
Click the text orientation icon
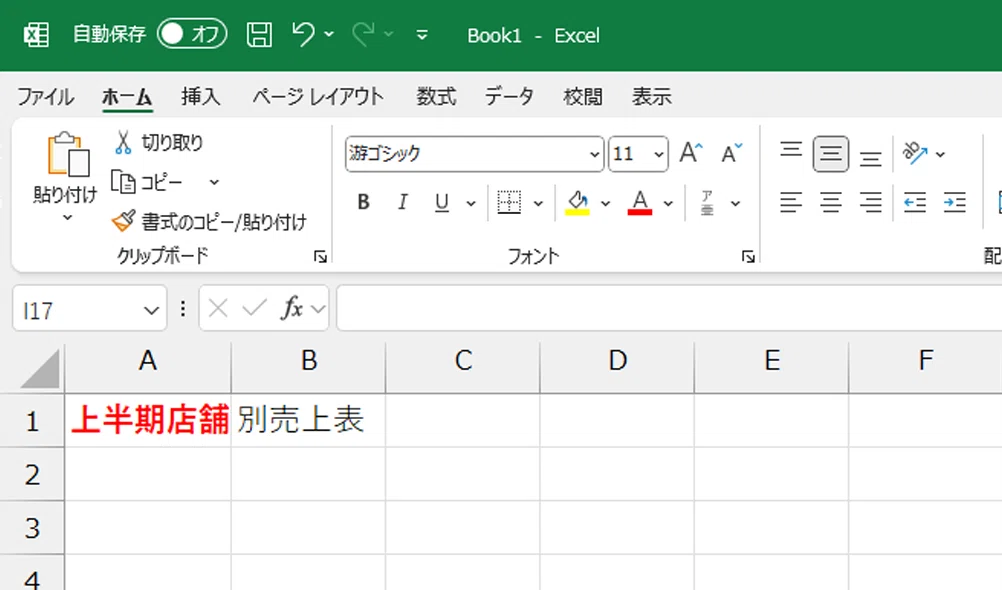point(915,153)
